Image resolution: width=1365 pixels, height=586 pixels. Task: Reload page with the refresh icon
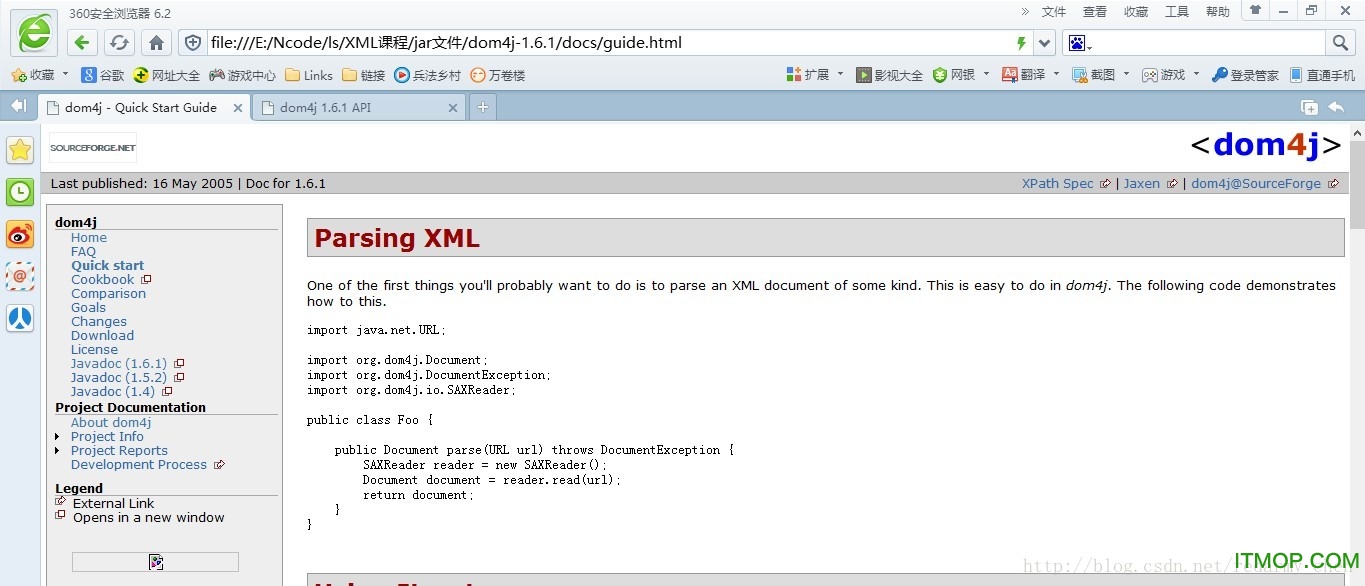pyautogui.click(x=119, y=43)
